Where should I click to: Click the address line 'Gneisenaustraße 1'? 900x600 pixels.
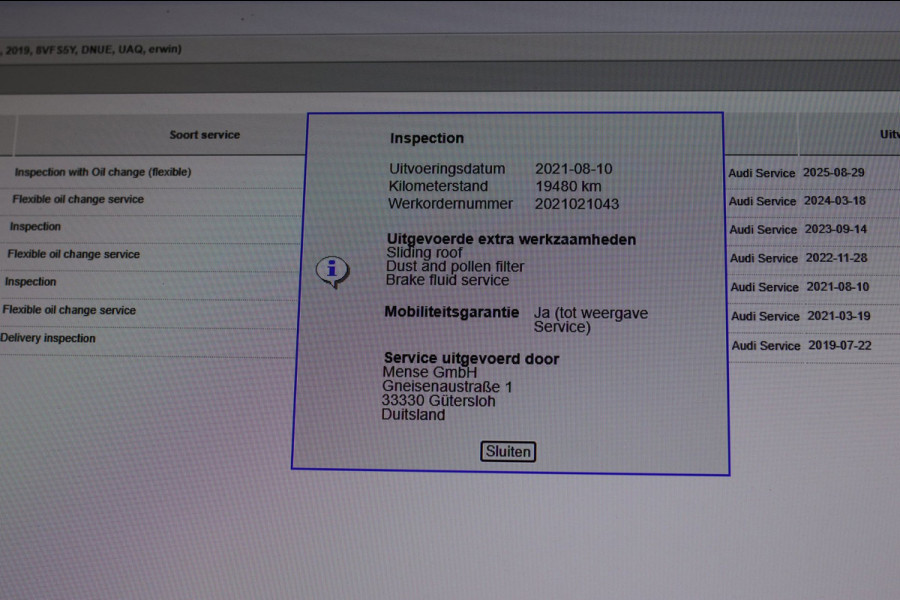click(x=447, y=386)
